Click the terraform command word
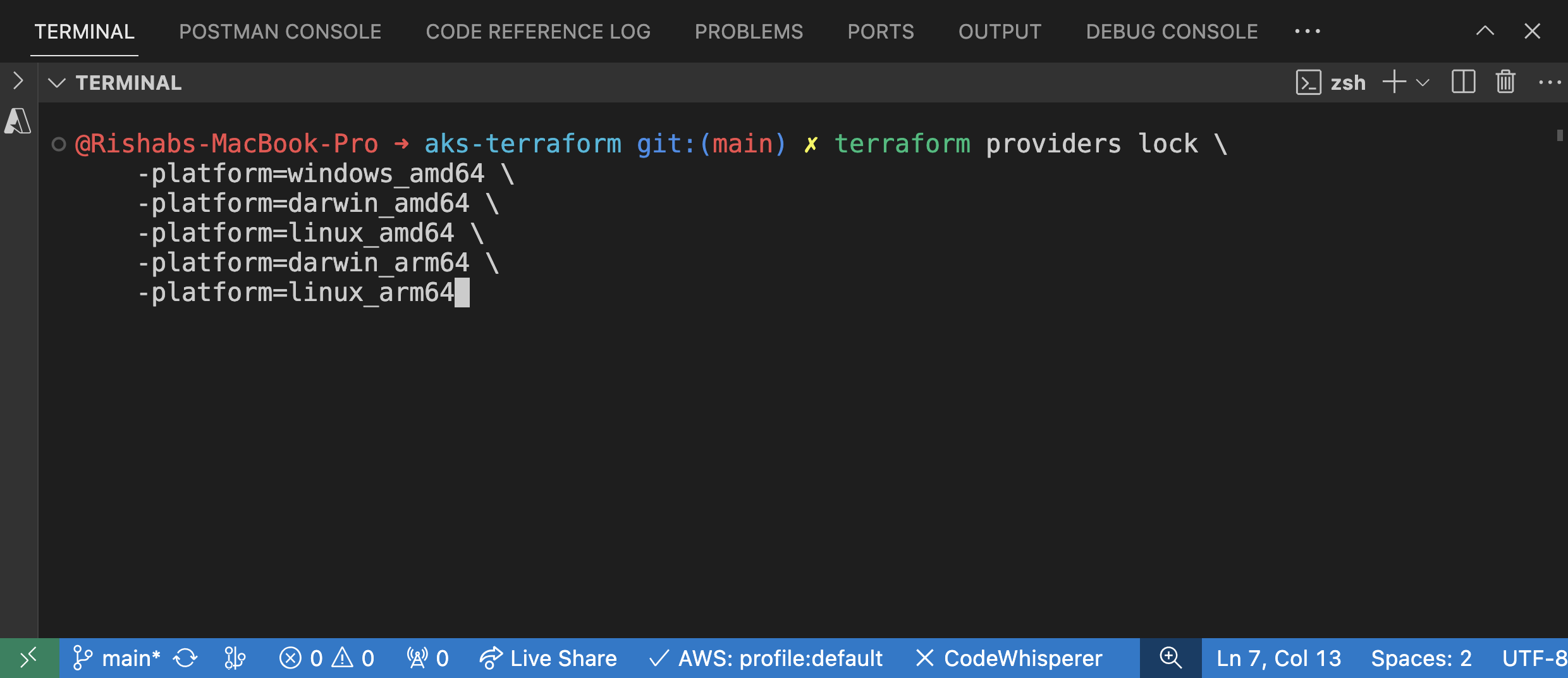The width and height of the screenshot is (1568, 678). coord(902,144)
